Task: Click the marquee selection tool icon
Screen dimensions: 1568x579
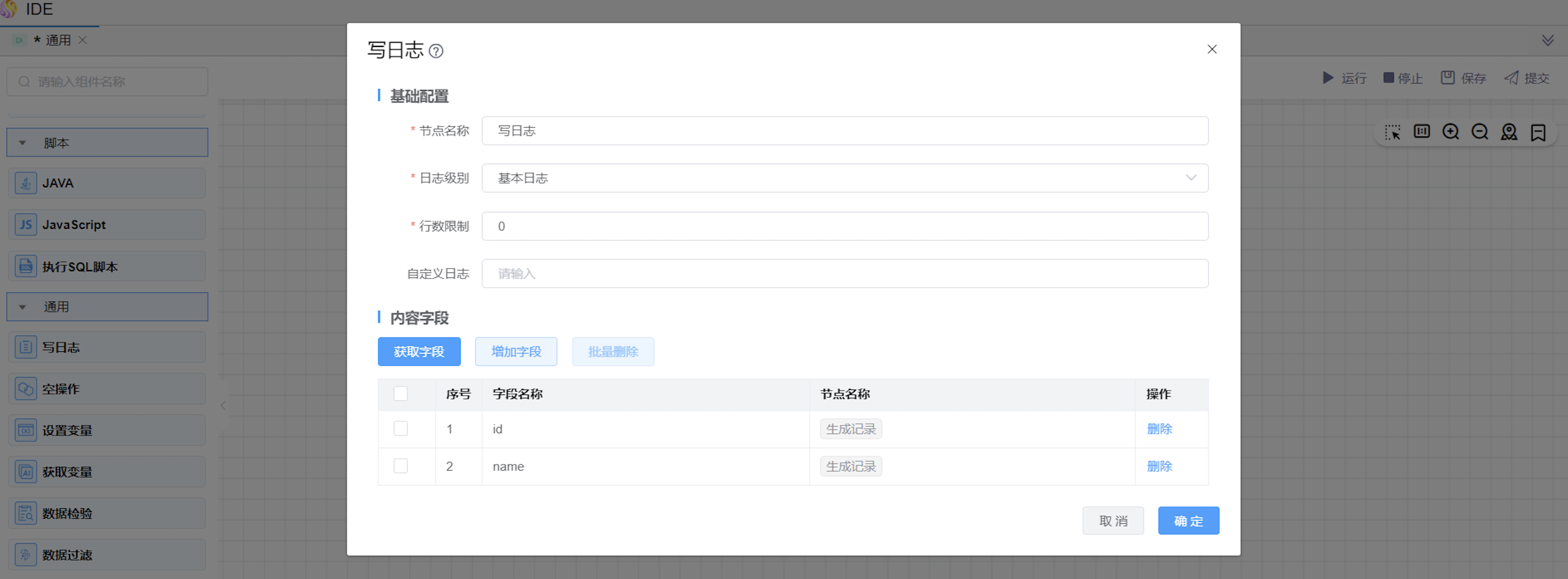Action: [x=1393, y=132]
